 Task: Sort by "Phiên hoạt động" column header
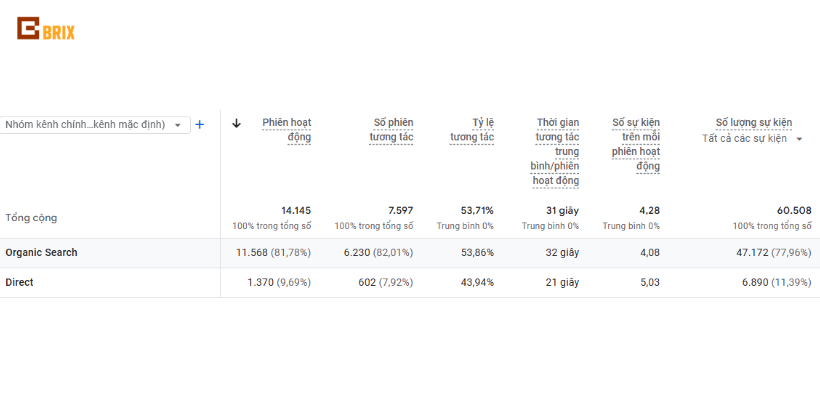tap(287, 129)
